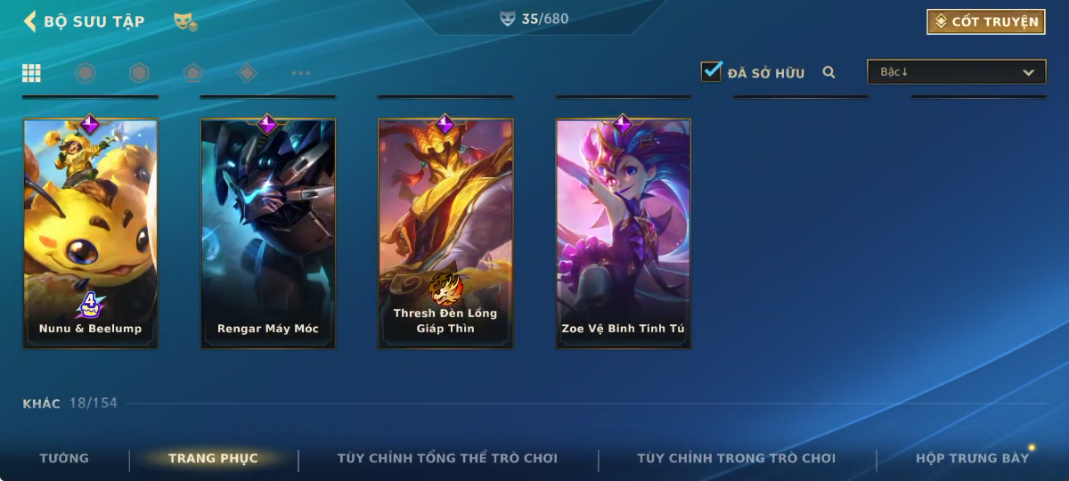Viewport: 1069px width, 481px height.
Task: Click the Cốt Truyện button
Action: click(986, 22)
